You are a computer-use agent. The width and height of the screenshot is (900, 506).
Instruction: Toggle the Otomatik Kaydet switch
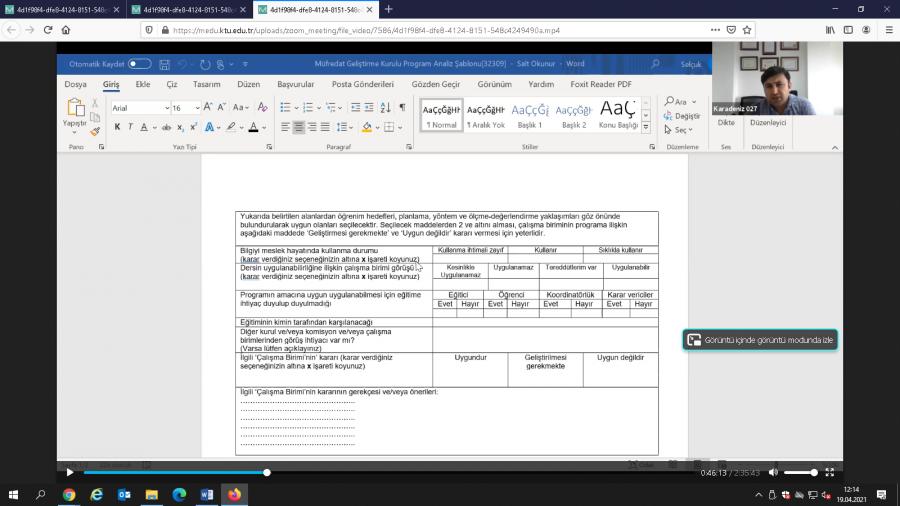(x=139, y=64)
